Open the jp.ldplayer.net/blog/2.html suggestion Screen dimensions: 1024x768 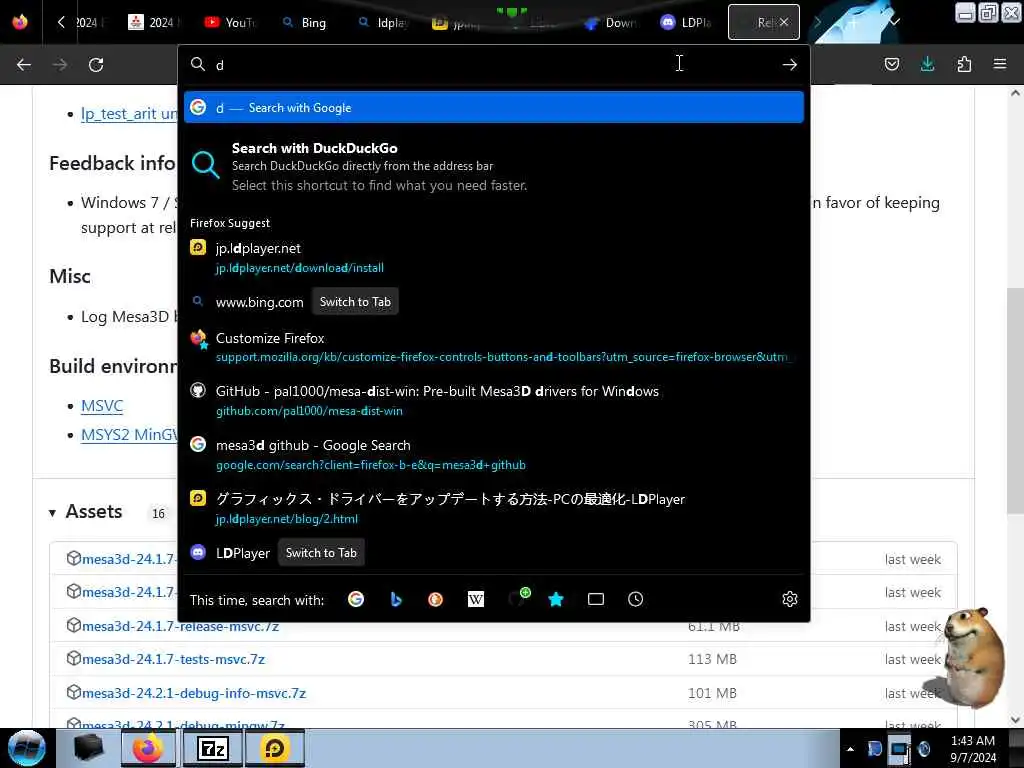494,507
